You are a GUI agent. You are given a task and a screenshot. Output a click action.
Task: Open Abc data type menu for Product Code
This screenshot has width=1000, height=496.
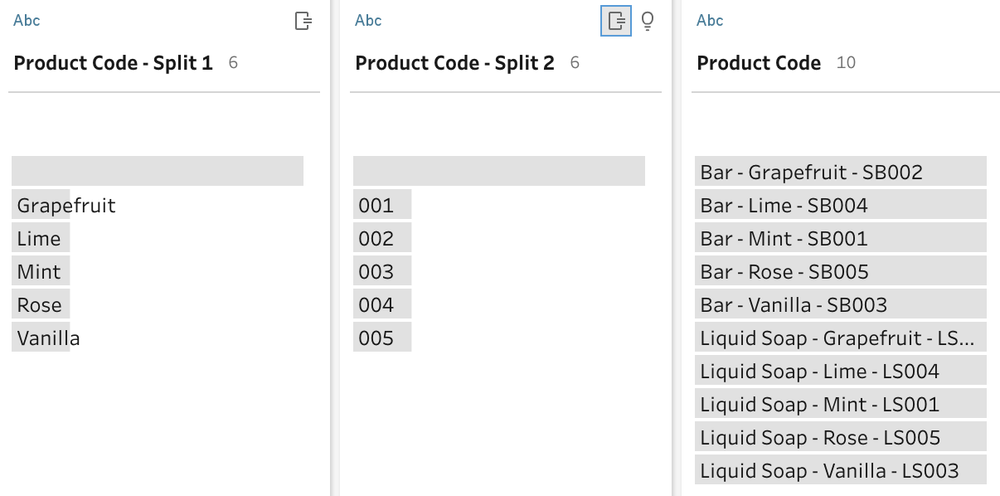tap(710, 20)
